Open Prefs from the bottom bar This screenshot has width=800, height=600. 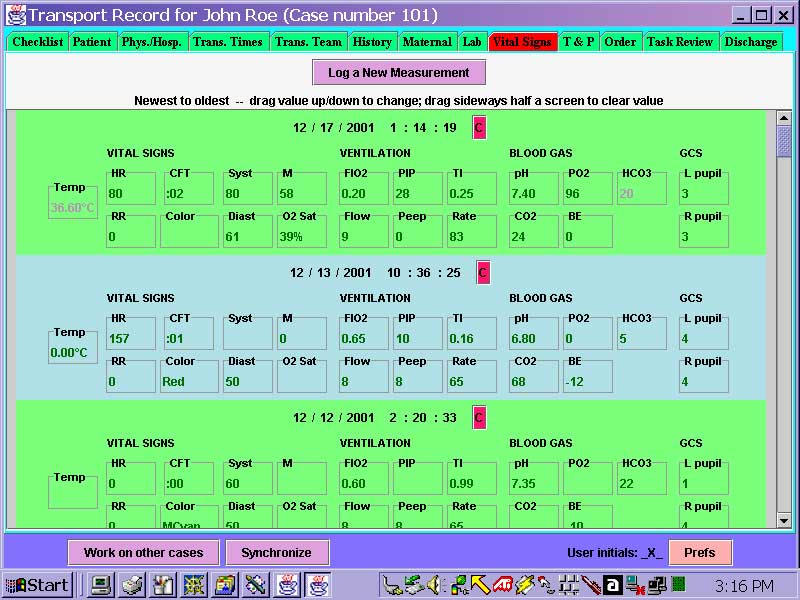click(x=700, y=552)
